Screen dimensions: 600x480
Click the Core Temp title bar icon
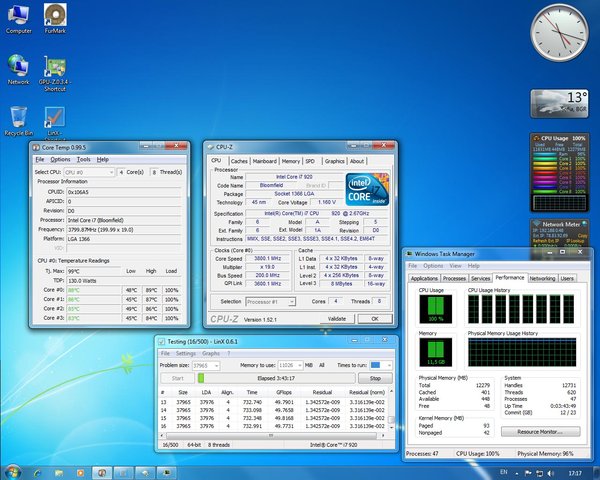coord(36,147)
